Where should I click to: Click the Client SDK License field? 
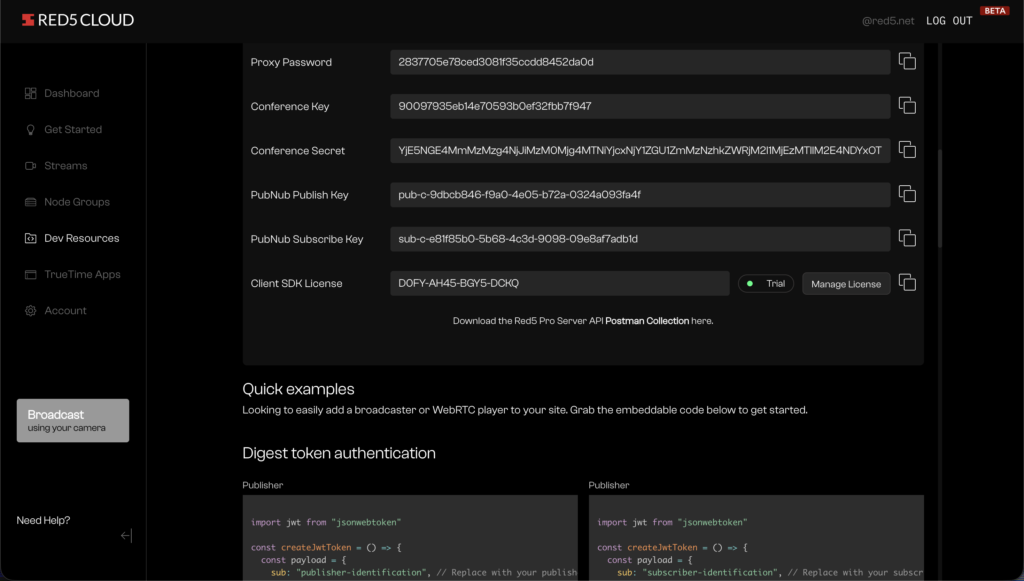pyautogui.click(x=560, y=283)
